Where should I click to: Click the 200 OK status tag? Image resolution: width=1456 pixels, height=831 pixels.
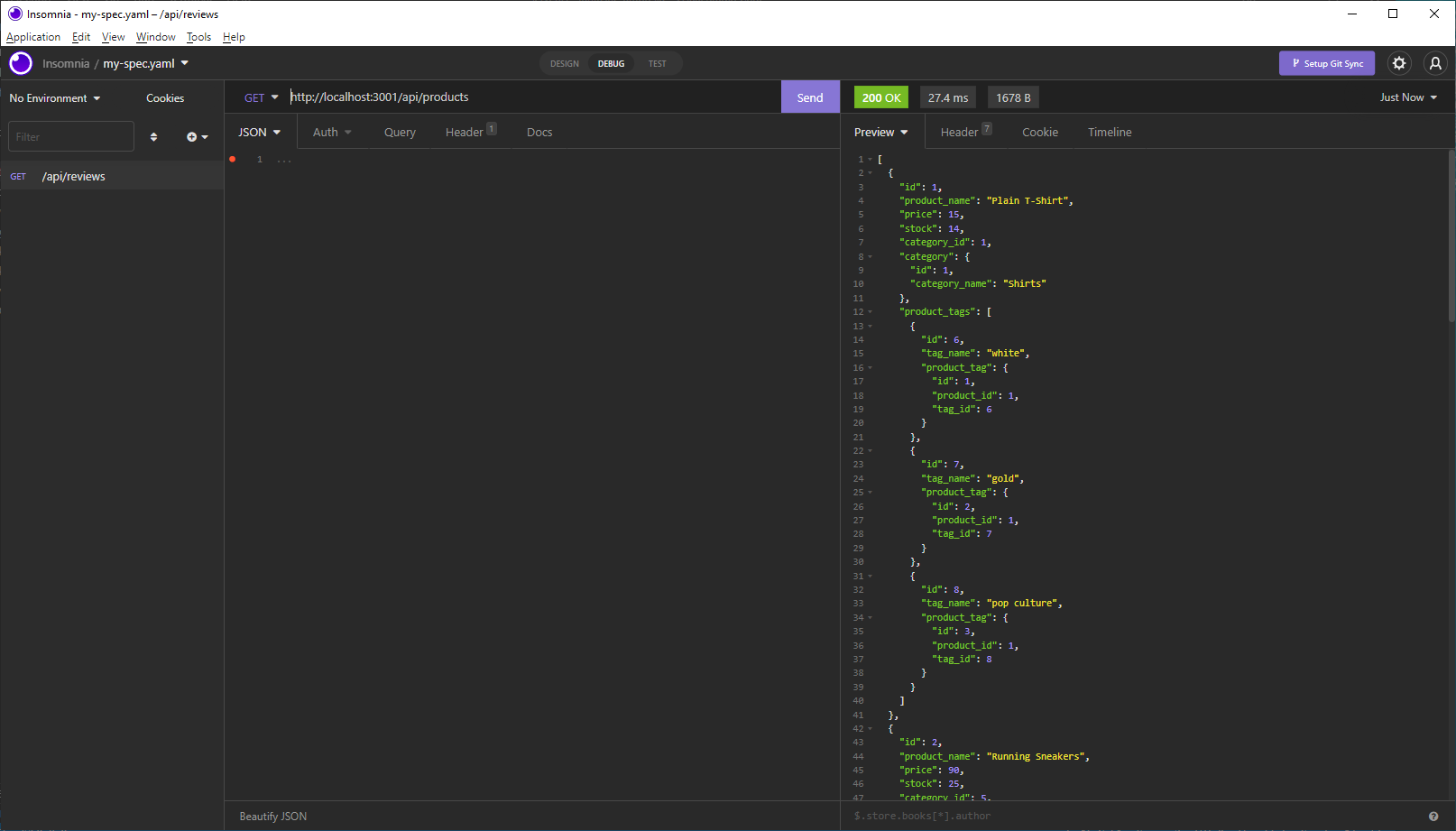(x=881, y=97)
